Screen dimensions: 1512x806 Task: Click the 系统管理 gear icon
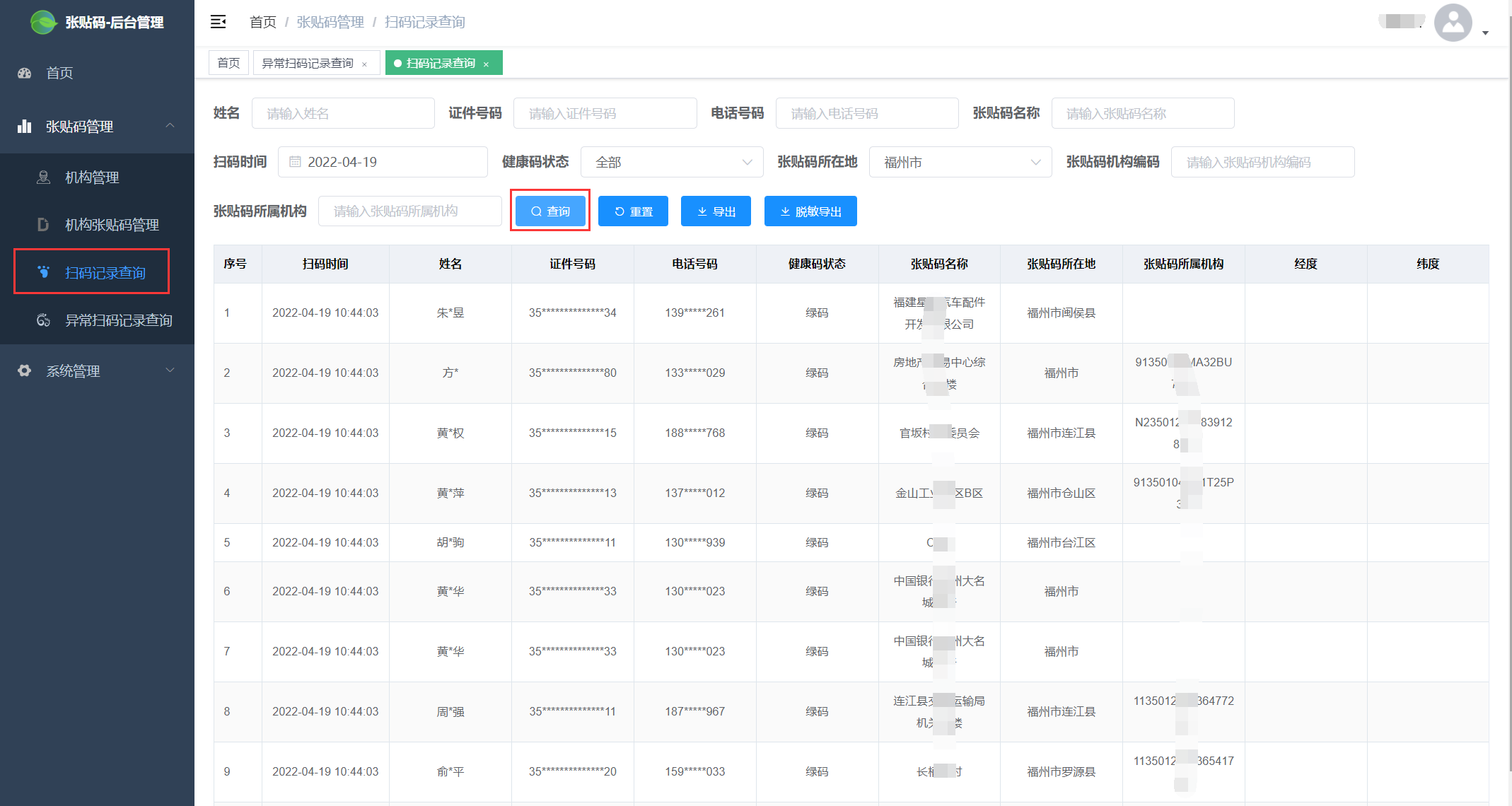(x=25, y=370)
